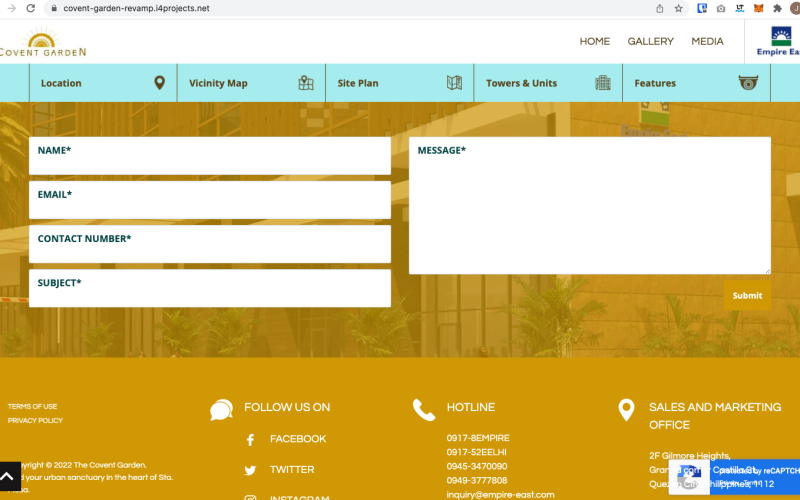Click the MetaMask fox extension icon
This screenshot has width=800, height=500.
coord(759,8)
